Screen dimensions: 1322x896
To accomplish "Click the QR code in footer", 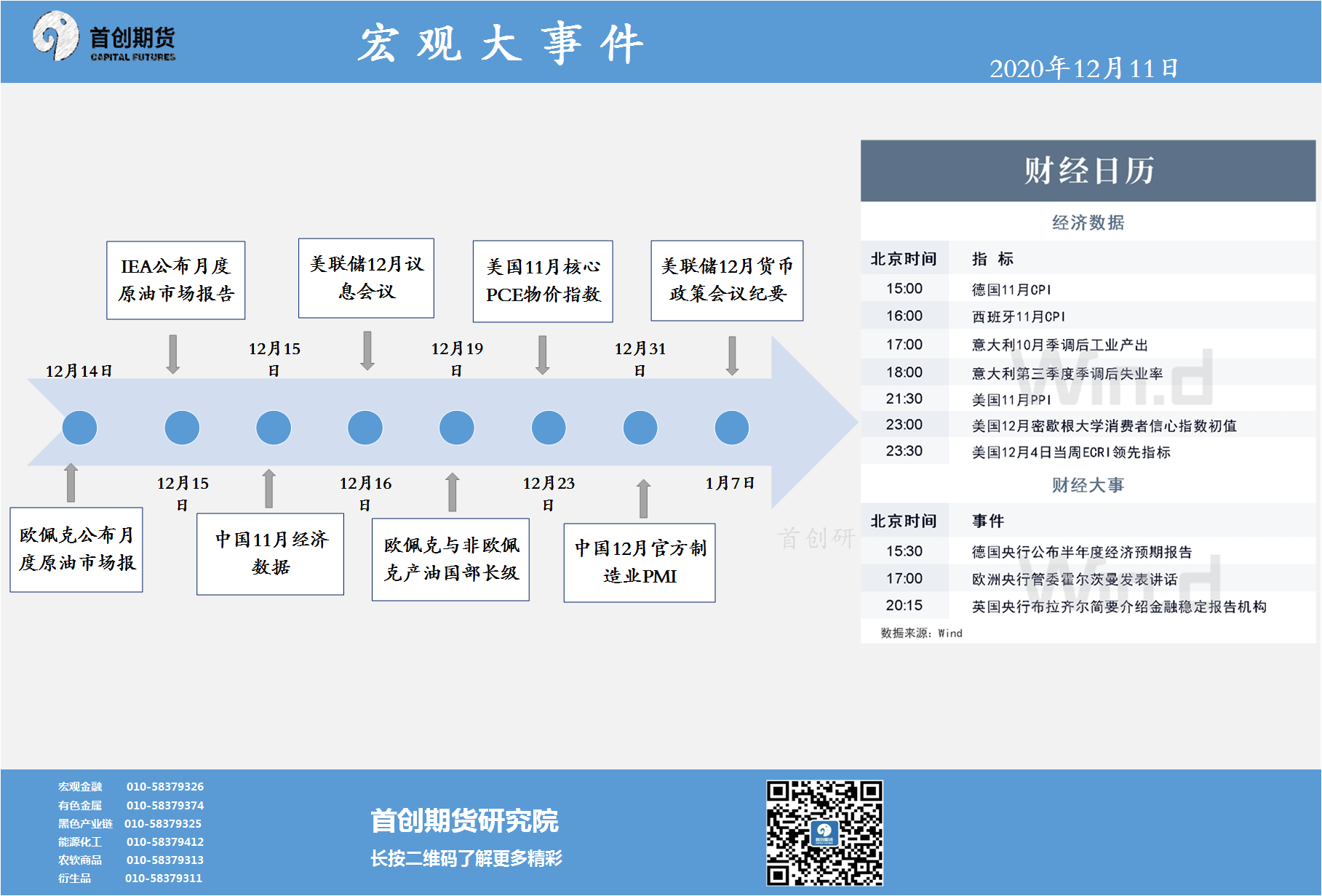I will [x=824, y=833].
